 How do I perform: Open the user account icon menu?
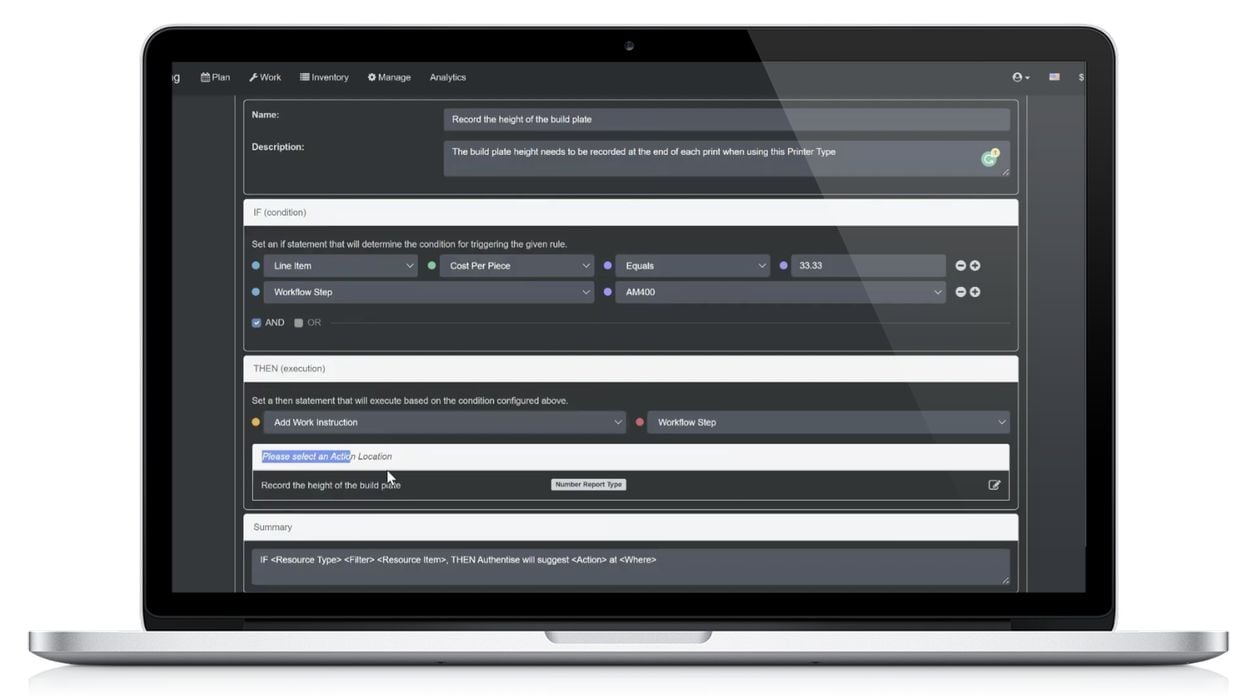pyautogui.click(x=1020, y=77)
